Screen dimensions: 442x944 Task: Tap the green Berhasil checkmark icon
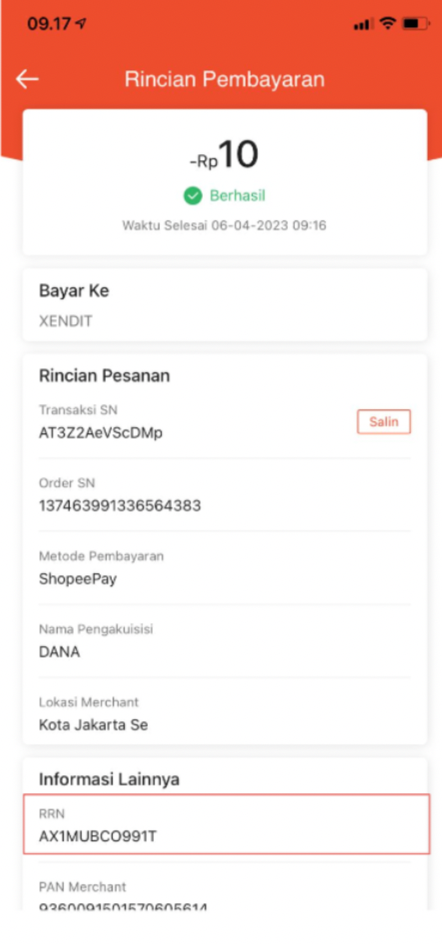pyautogui.click(x=193, y=196)
